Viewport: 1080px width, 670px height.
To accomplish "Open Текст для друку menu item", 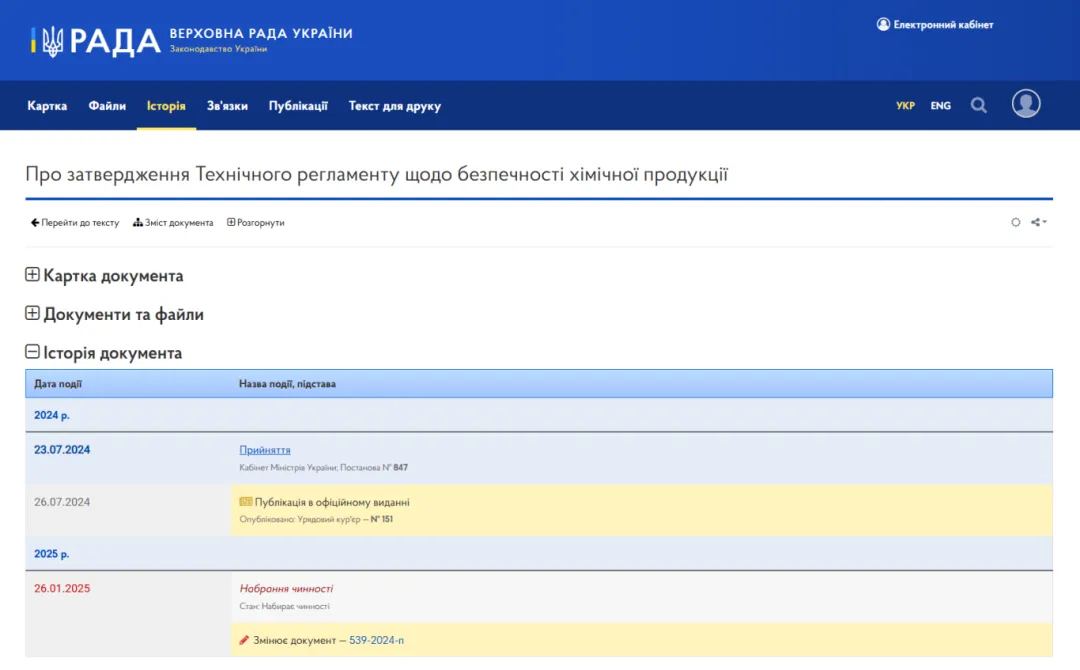I will click(394, 106).
